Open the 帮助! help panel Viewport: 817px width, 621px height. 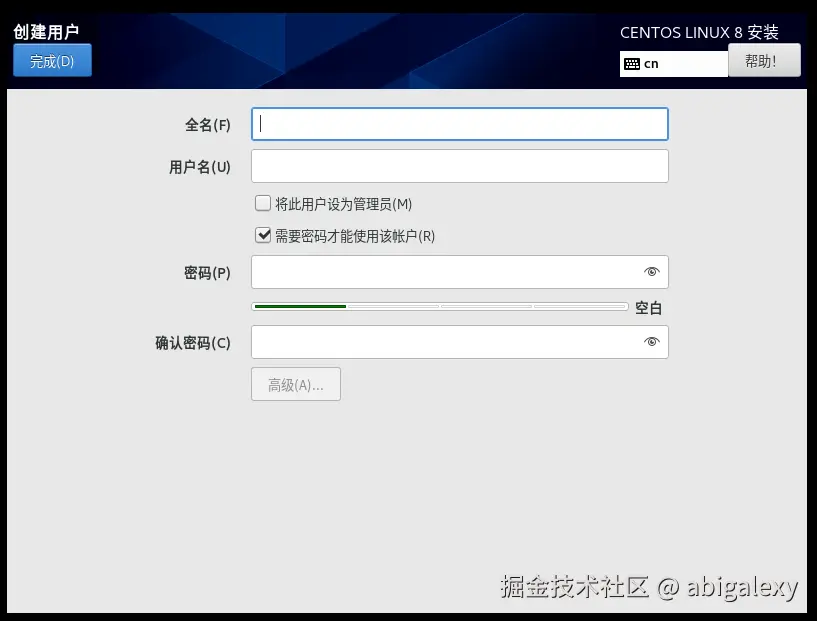764,60
